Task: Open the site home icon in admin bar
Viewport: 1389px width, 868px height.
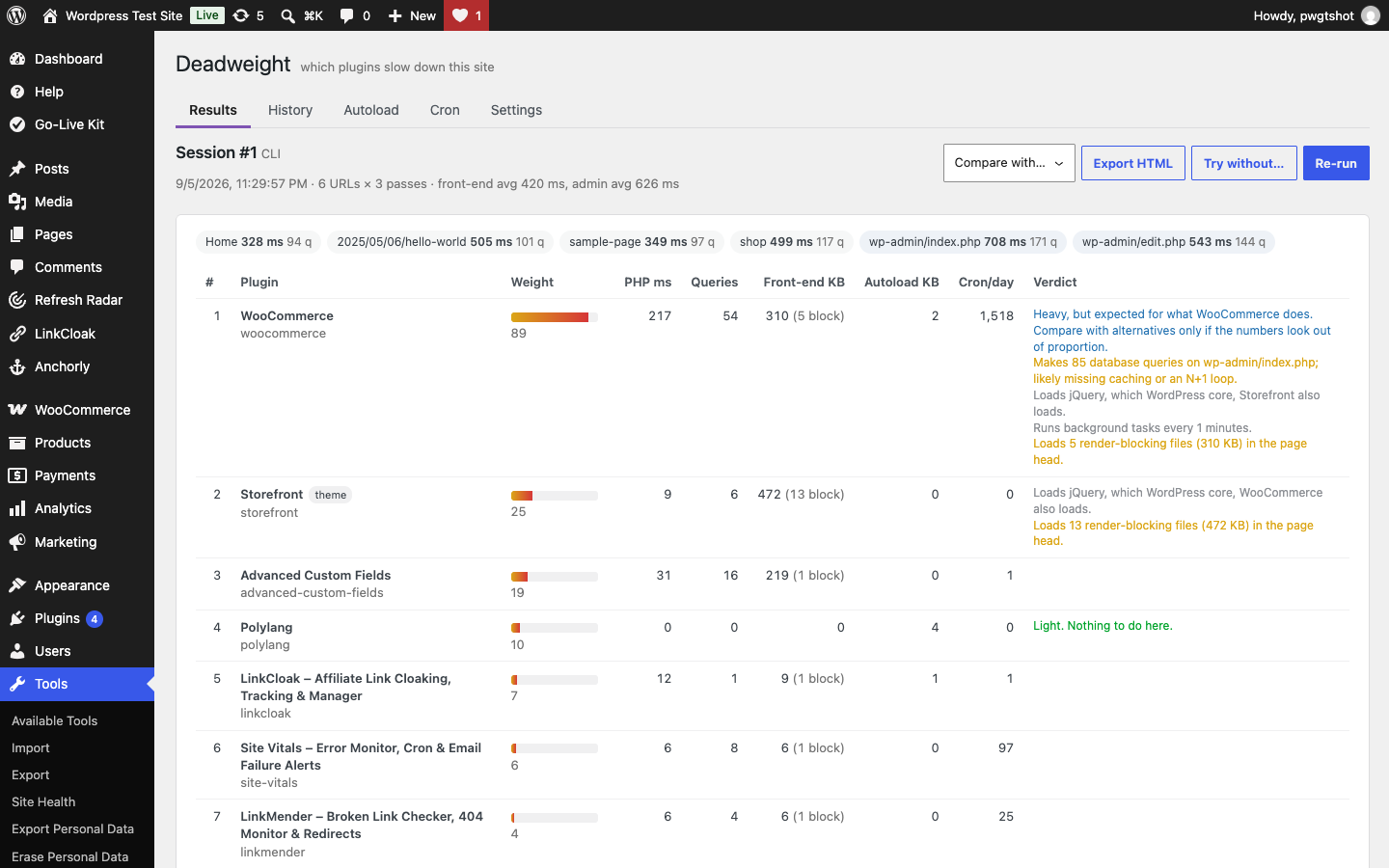Action: point(50,15)
